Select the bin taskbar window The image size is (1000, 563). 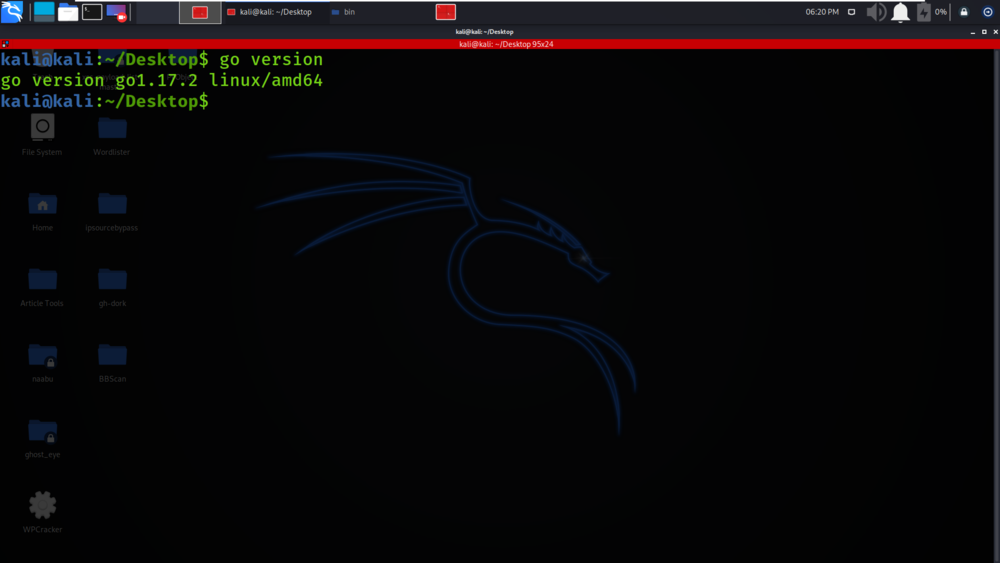[x=344, y=12]
